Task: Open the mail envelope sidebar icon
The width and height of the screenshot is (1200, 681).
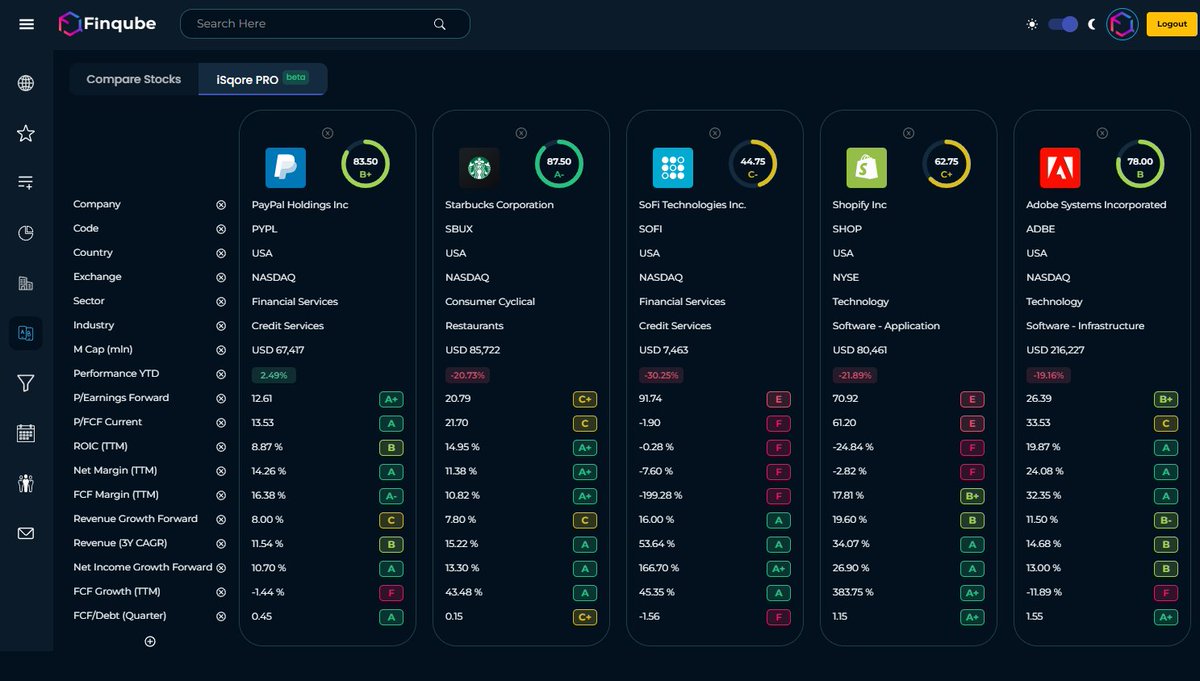Action: tap(26, 534)
